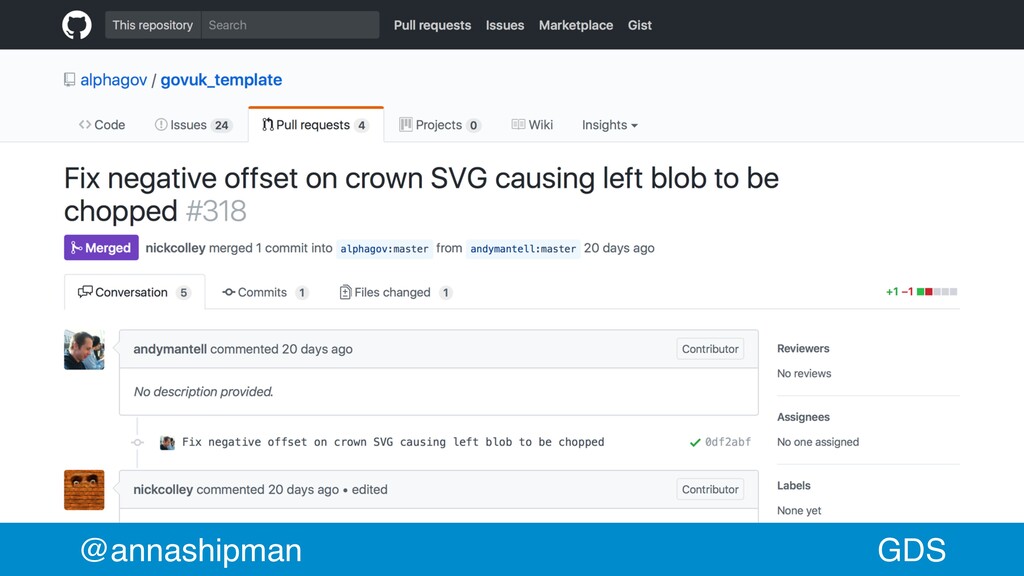Screen dimensions: 1024x576
Task: Switch to the Files changed tab
Action: (x=396, y=293)
